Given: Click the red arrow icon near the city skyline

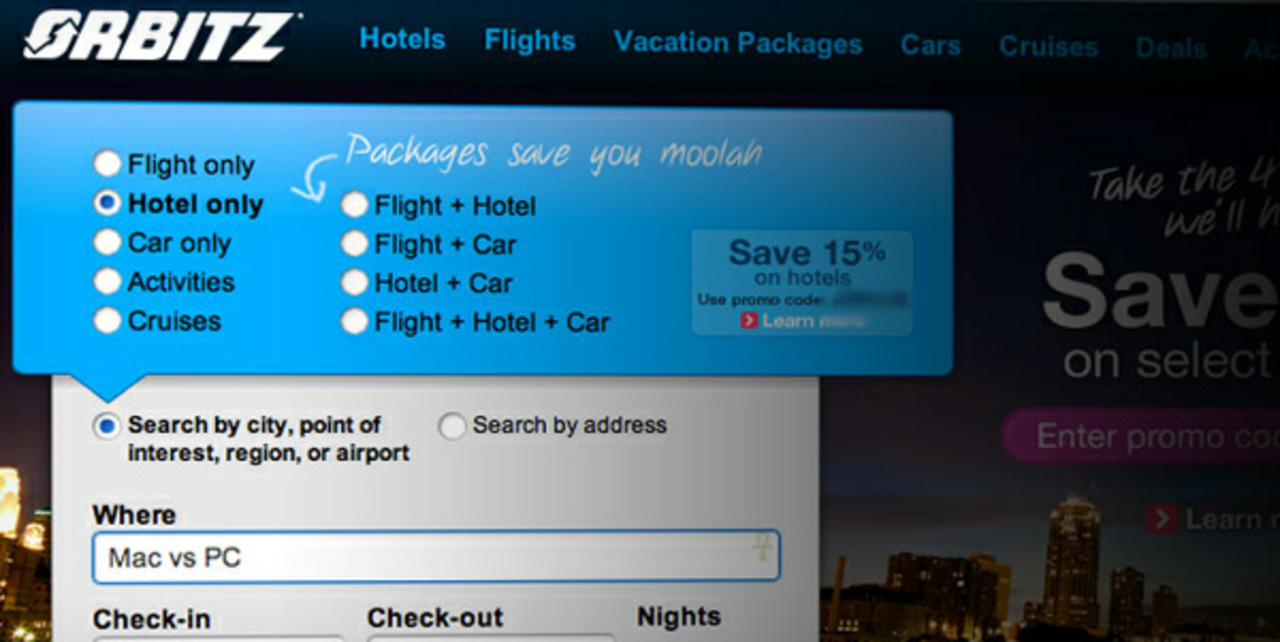Looking at the screenshot, I should pyautogui.click(x=1161, y=519).
